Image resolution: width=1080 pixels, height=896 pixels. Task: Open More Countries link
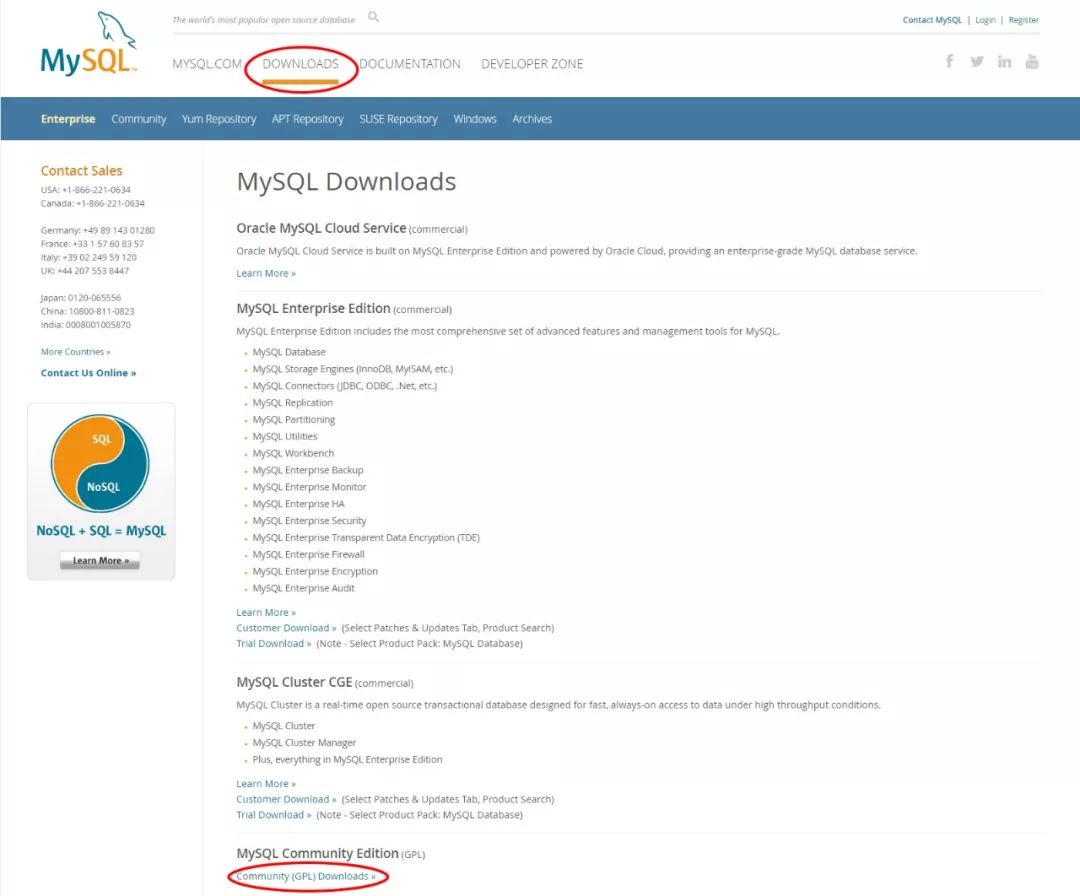point(75,351)
